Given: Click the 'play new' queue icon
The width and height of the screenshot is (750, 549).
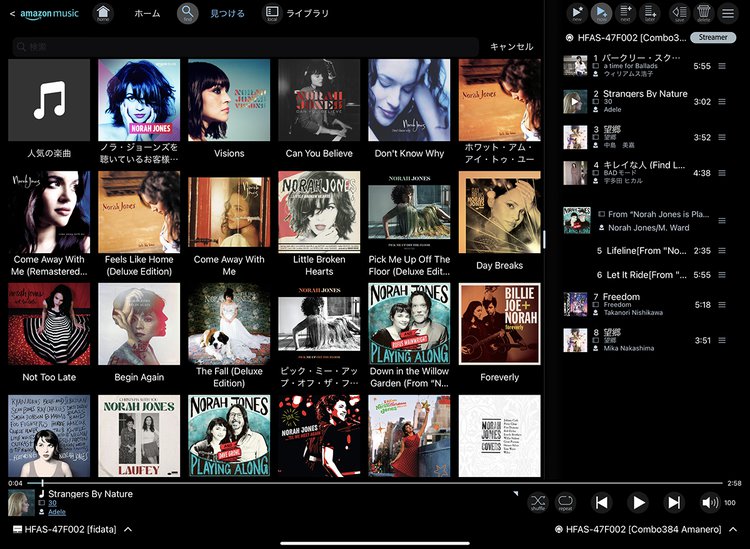Looking at the screenshot, I should click(x=576, y=13).
